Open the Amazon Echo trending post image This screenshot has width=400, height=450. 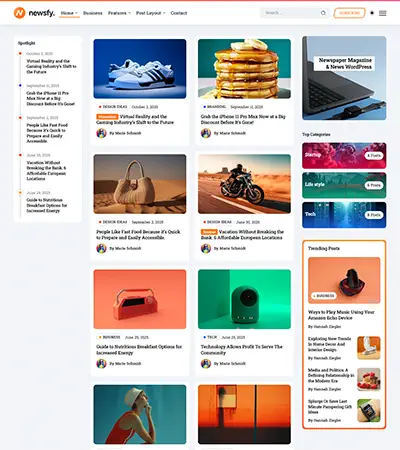(x=344, y=280)
